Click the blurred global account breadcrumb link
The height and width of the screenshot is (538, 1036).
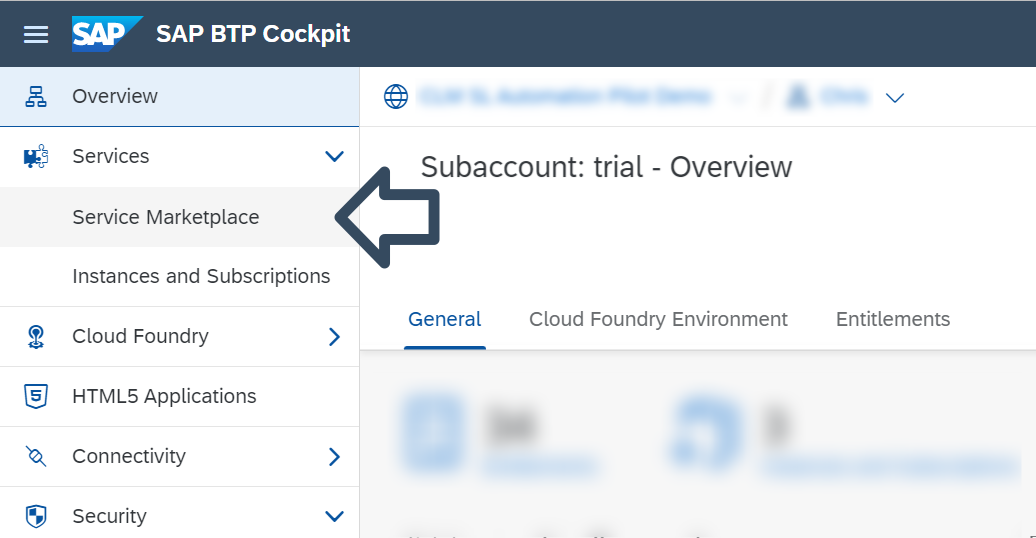click(566, 96)
